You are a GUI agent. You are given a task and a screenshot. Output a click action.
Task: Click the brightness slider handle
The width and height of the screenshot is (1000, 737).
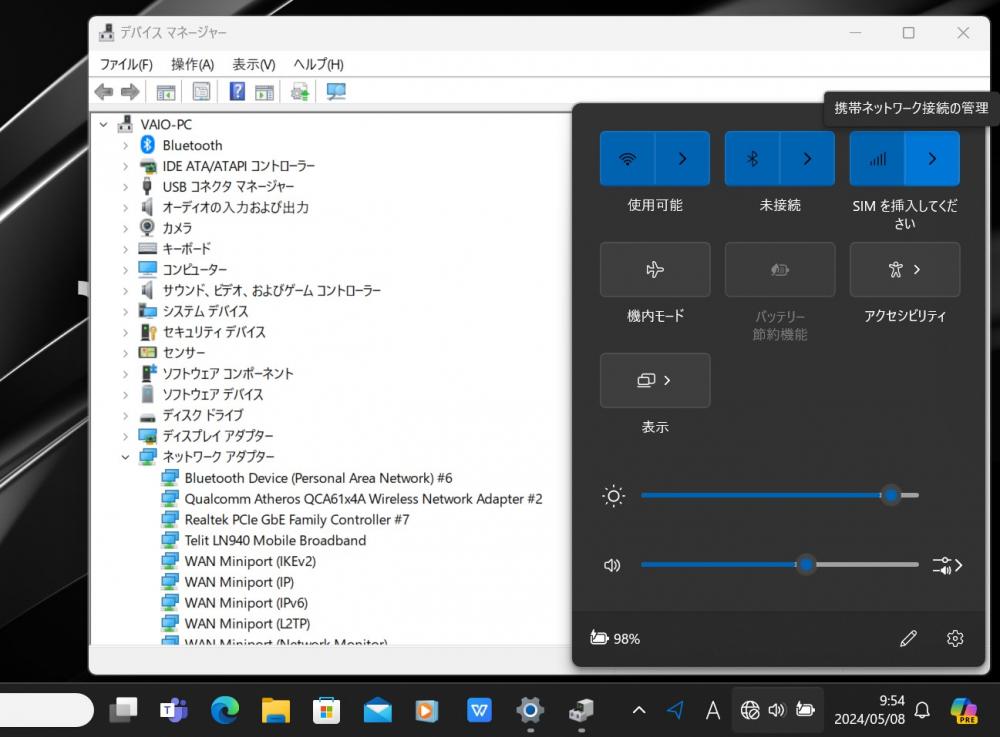coord(890,495)
